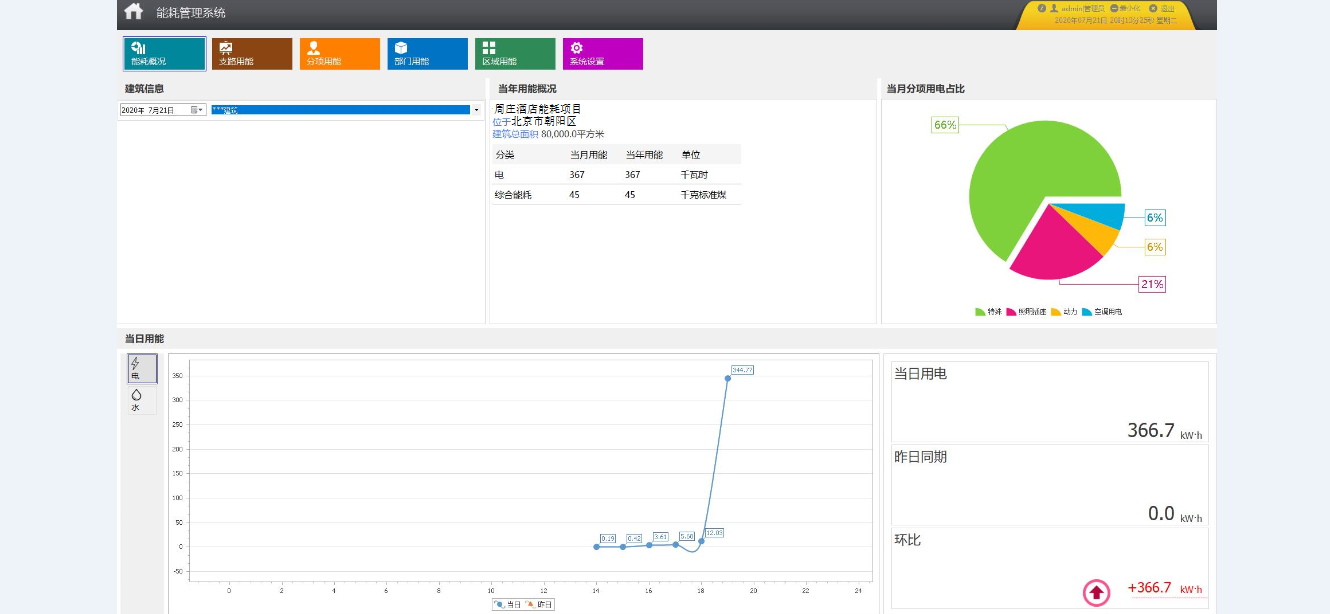Expand the building selection dropdown arrow
The width and height of the screenshot is (1330, 614).
click(476, 110)
